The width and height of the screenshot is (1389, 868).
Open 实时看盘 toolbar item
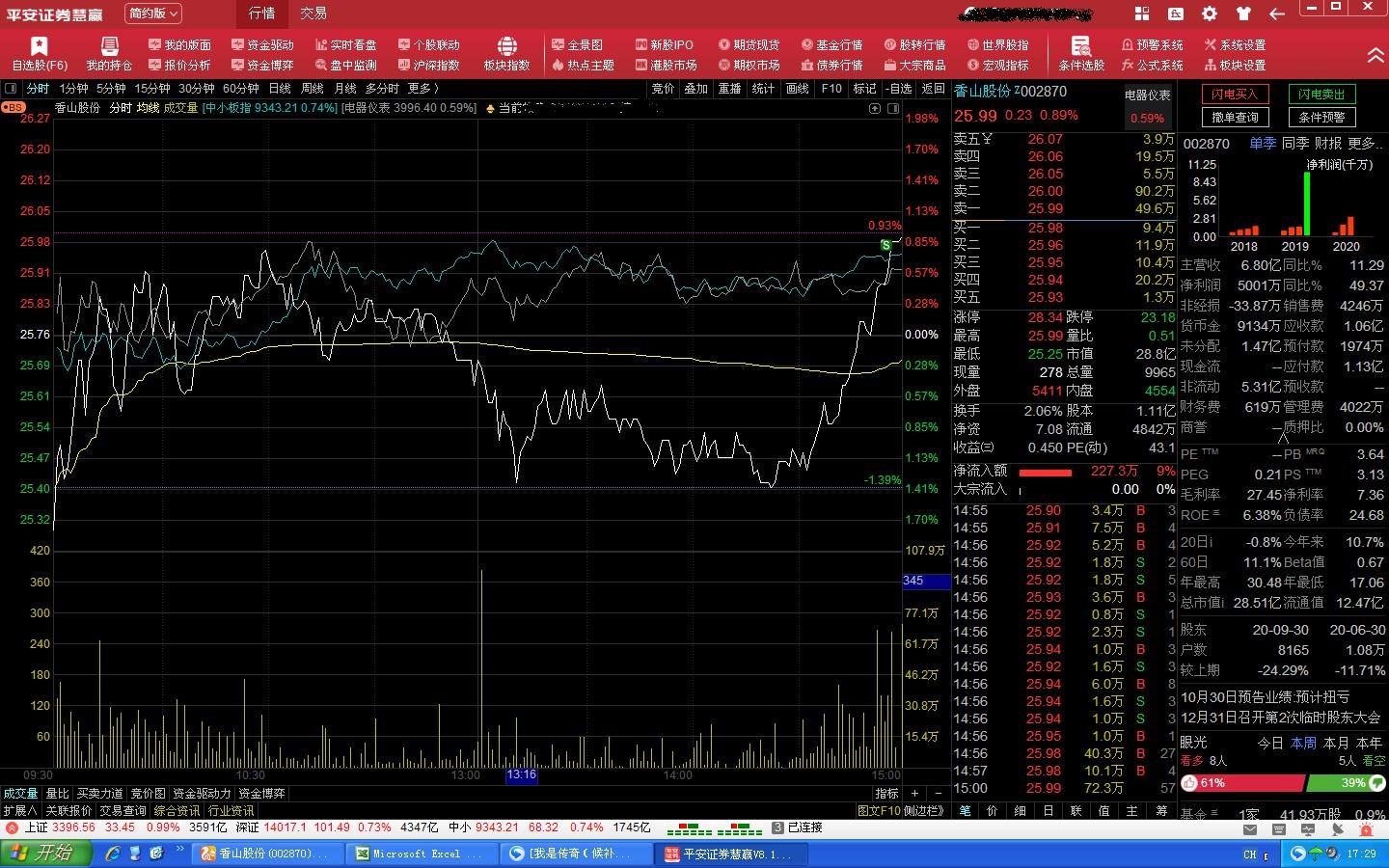(x=345, y=44)
